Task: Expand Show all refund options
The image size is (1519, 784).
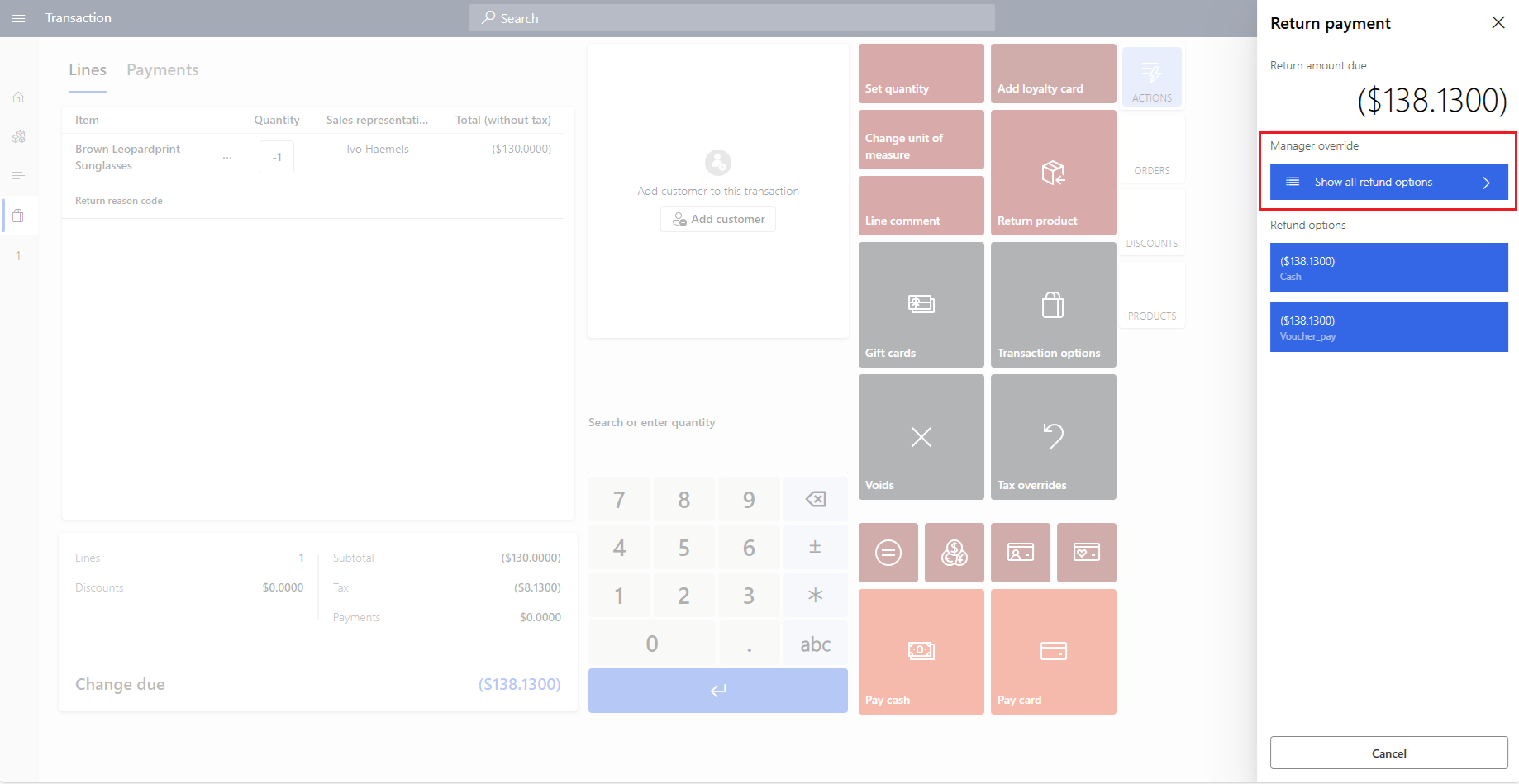Action: coord(1388,182)
